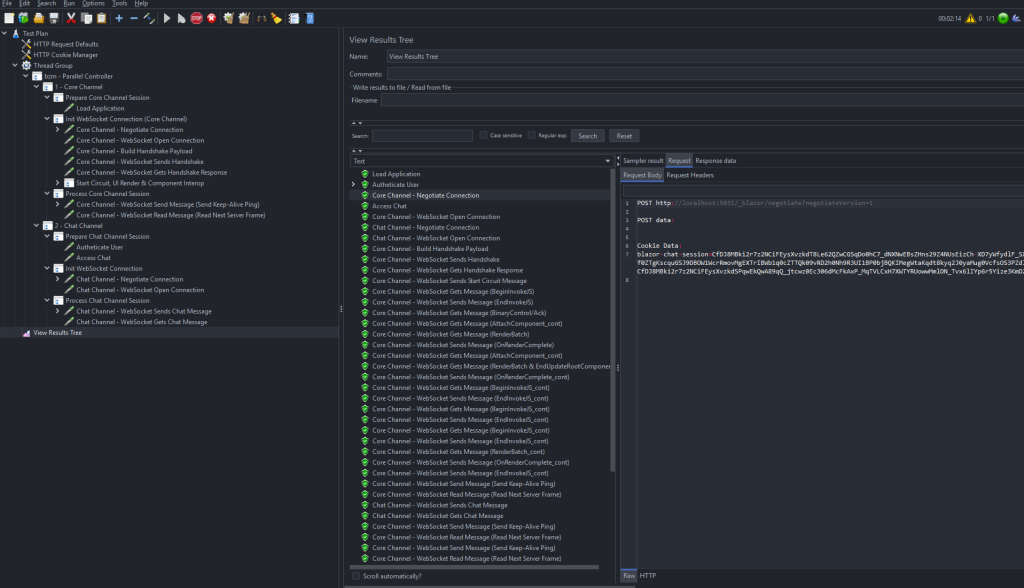Switch to Sampler result tab
1024x588 pixels.
pos(643,161)
